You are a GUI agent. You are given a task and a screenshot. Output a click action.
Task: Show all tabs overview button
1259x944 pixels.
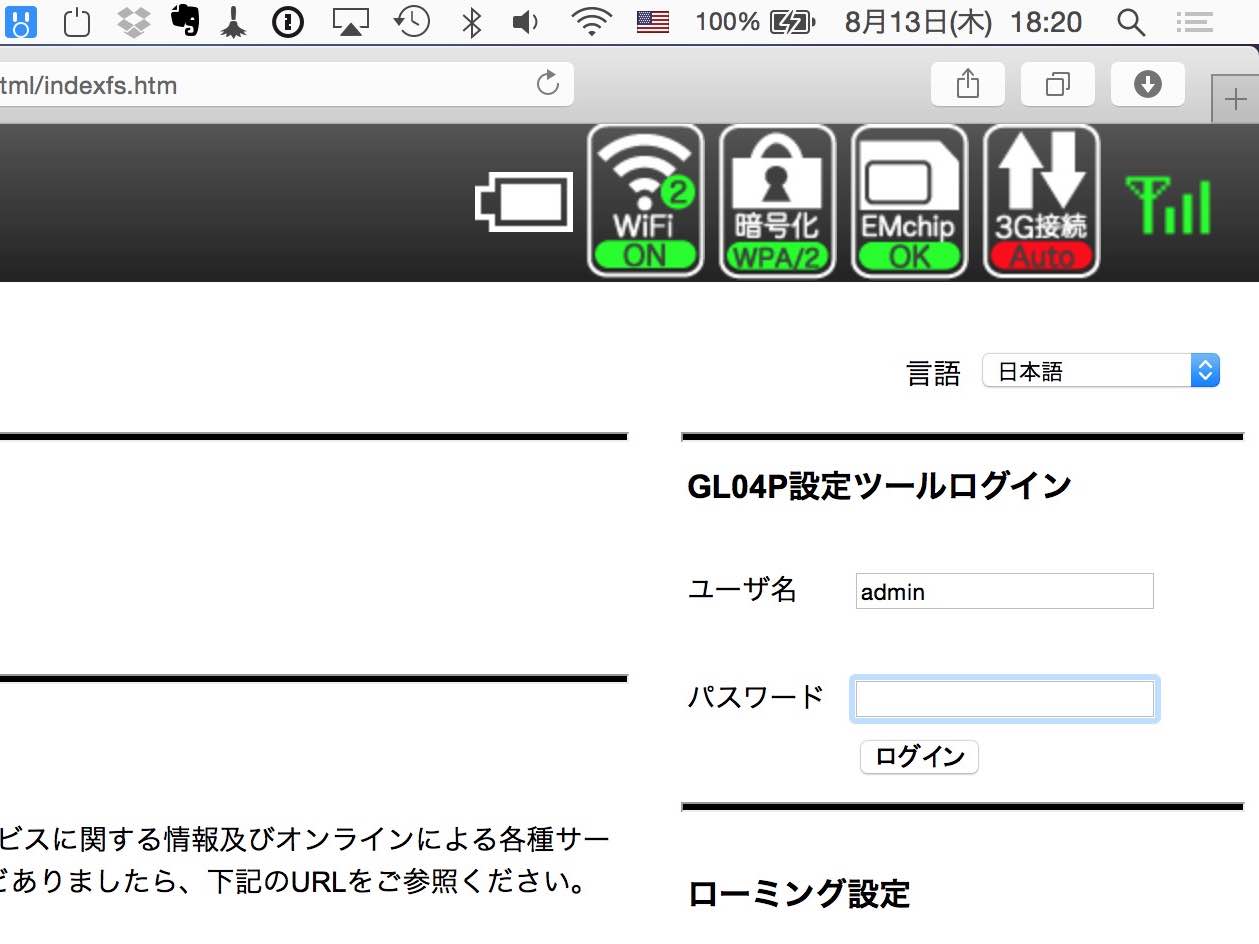(1057, 84)
